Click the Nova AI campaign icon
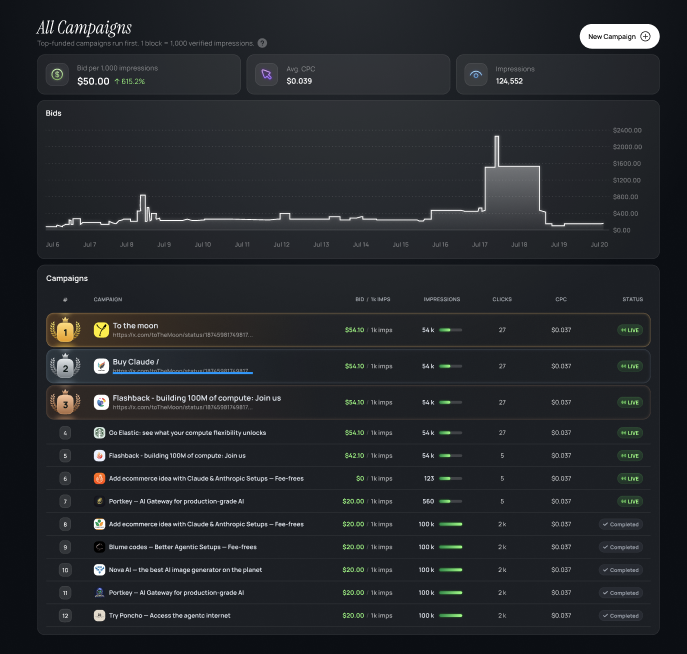This screenshot has height=654, width=687. pyautogui.click(x=99, y=570)
